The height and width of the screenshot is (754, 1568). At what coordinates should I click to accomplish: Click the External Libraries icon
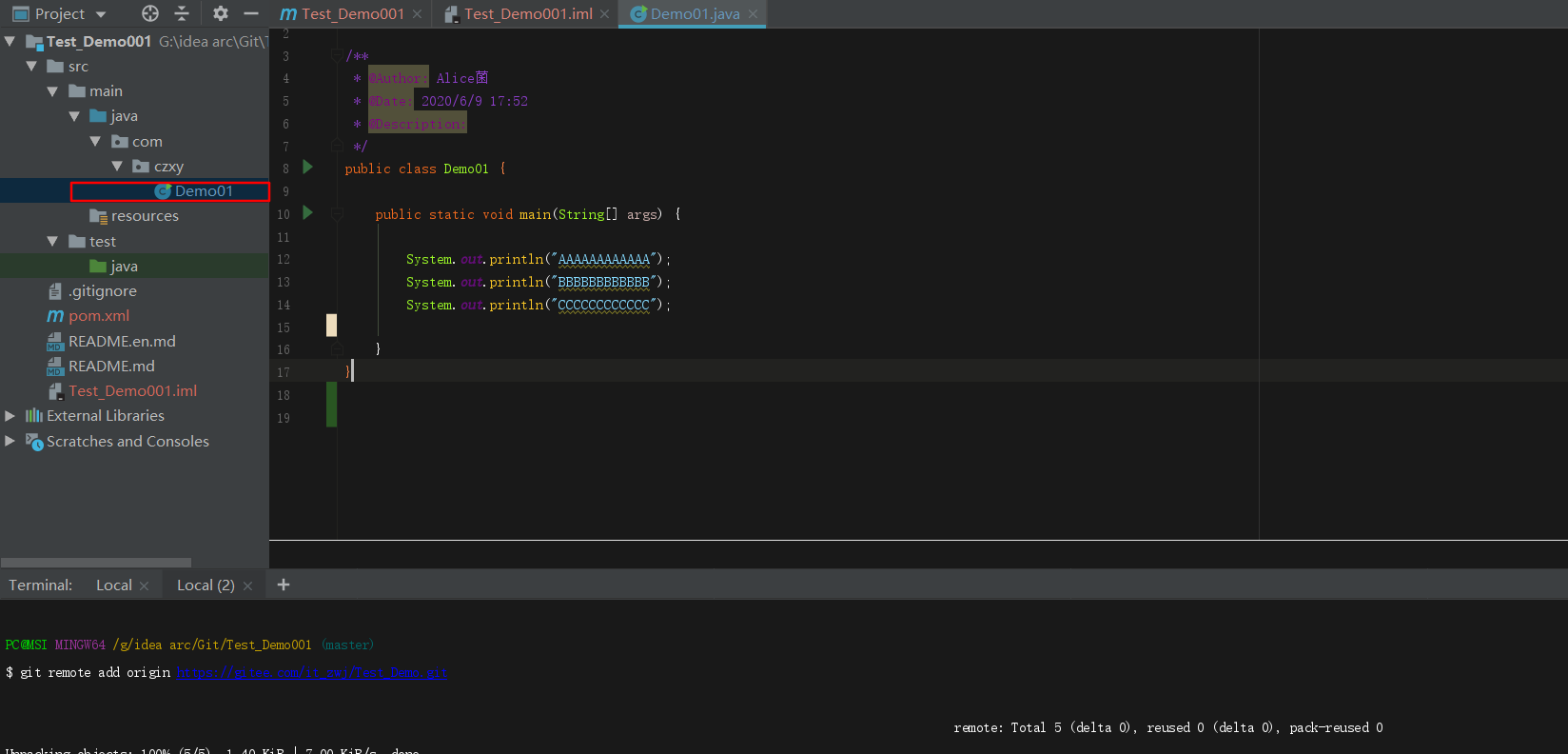pos(34,416)
